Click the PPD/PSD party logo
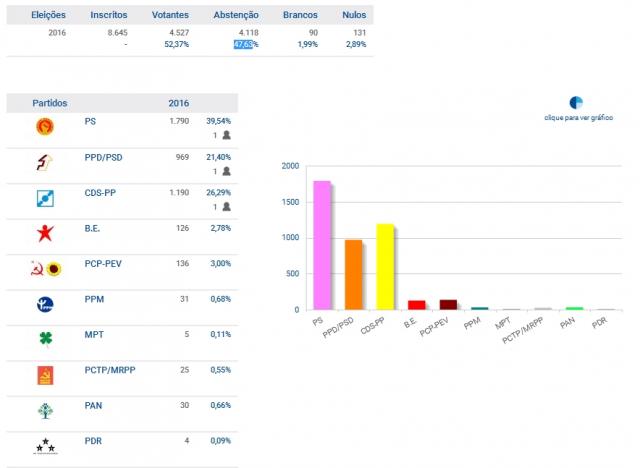 (x=45, y=162)
